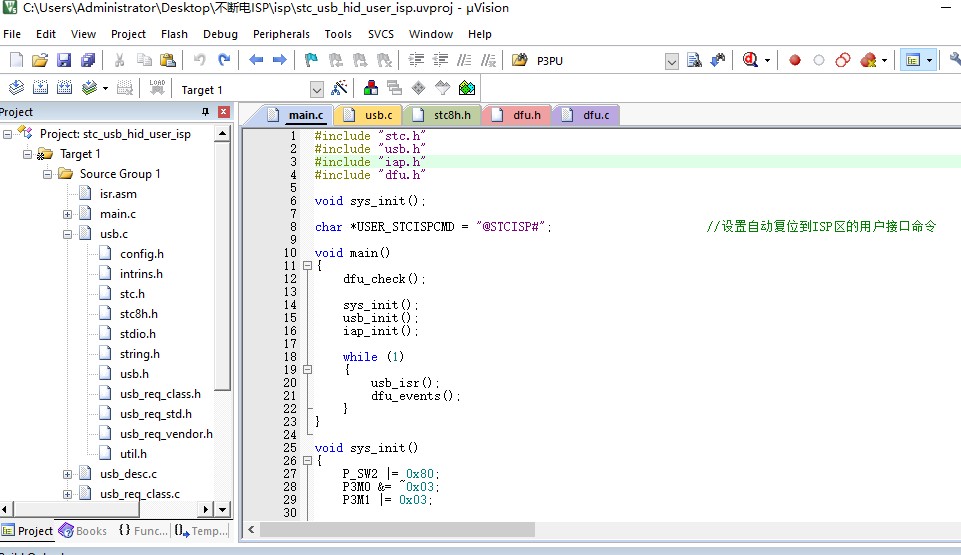Toggle auto-hide pin of Project panel
This screenshot has width=961, height=555.
(x=205, y=111)
